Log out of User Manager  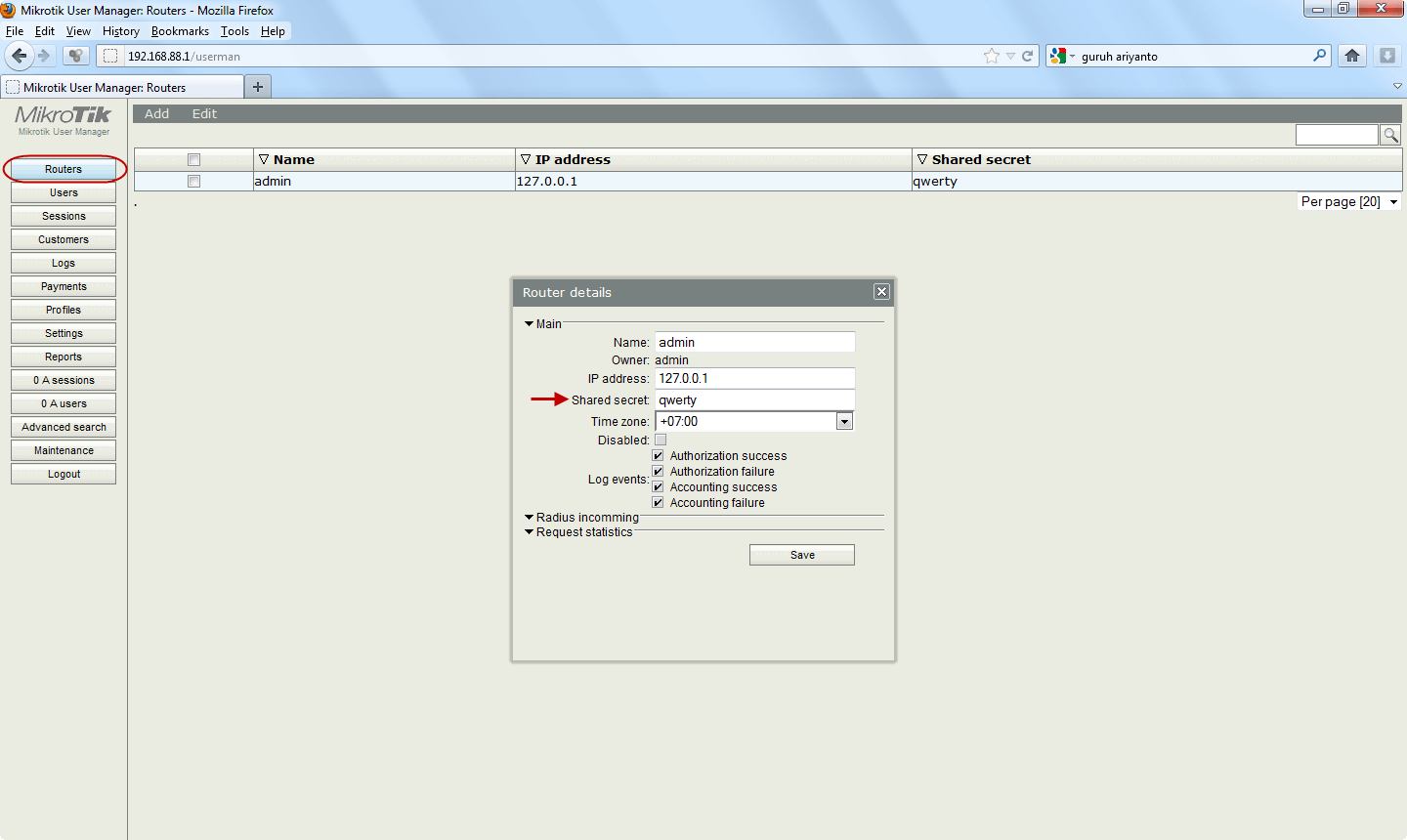point(64,474)
